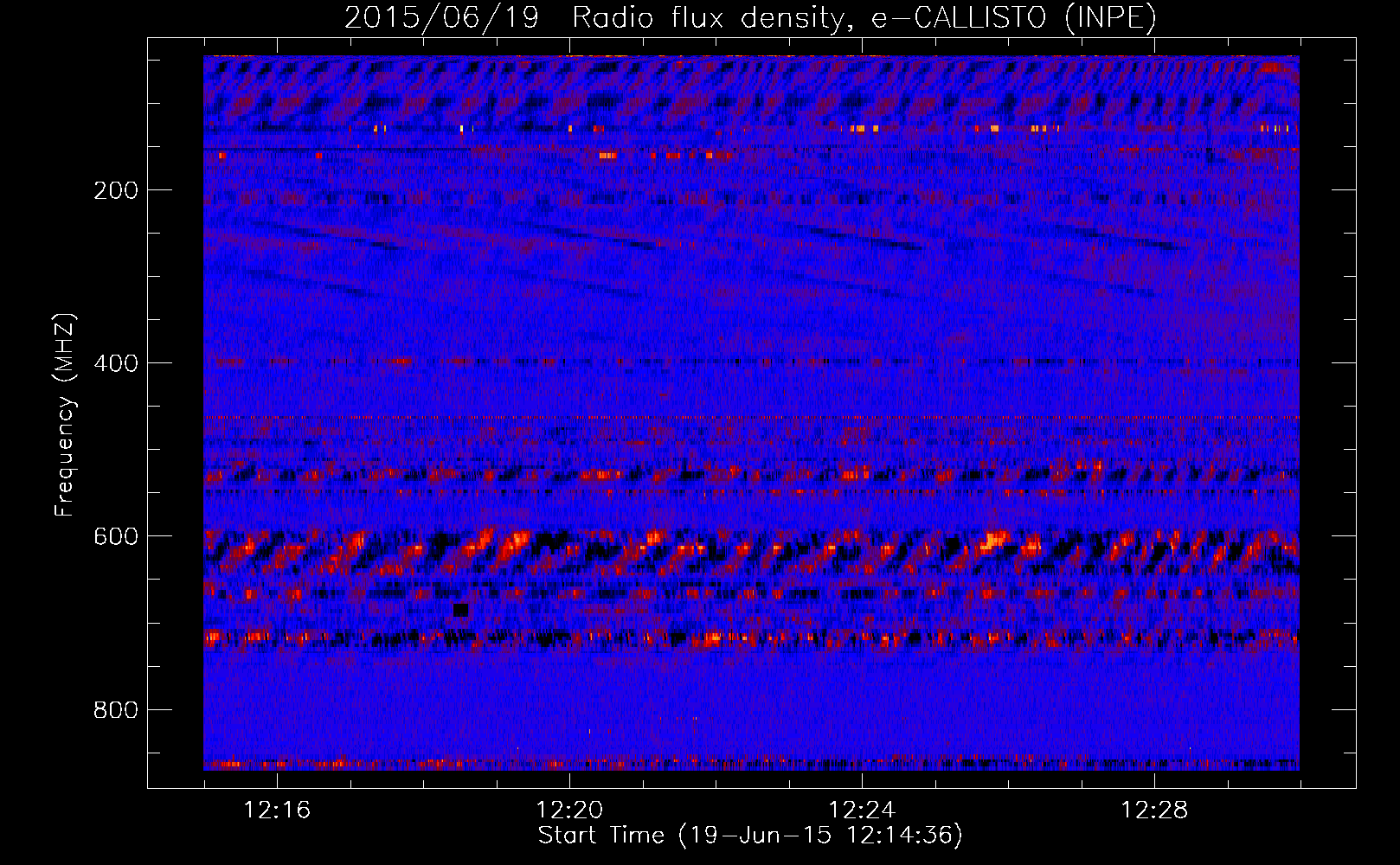
Task: Click the plot title "Radio flux density, e-CALLISTO (INPE)"
Action: coord(864,17)
